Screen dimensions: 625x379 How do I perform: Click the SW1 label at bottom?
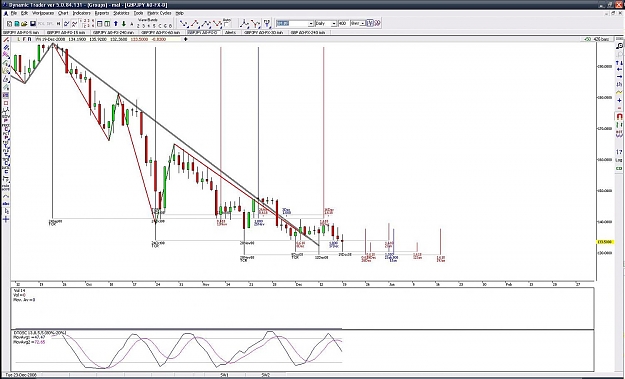click(x=224, y=375)
